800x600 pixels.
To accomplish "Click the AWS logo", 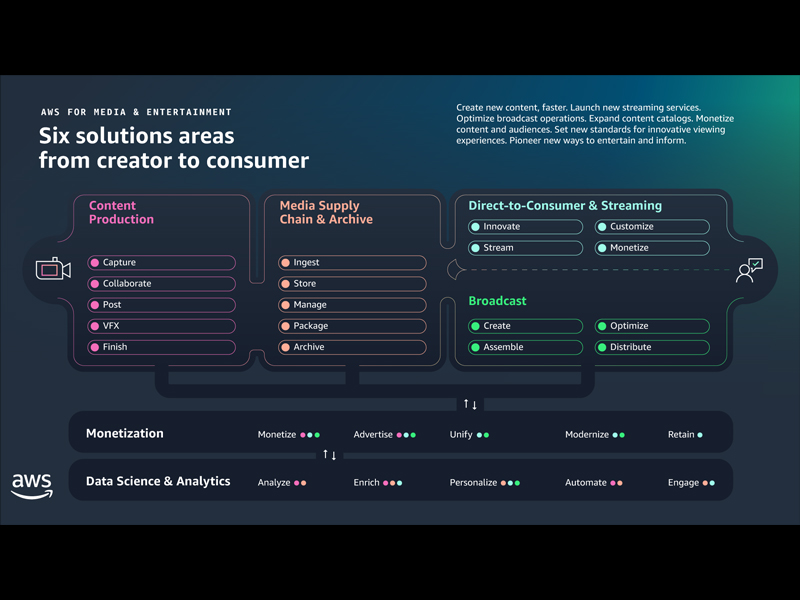I will point(32,485).
